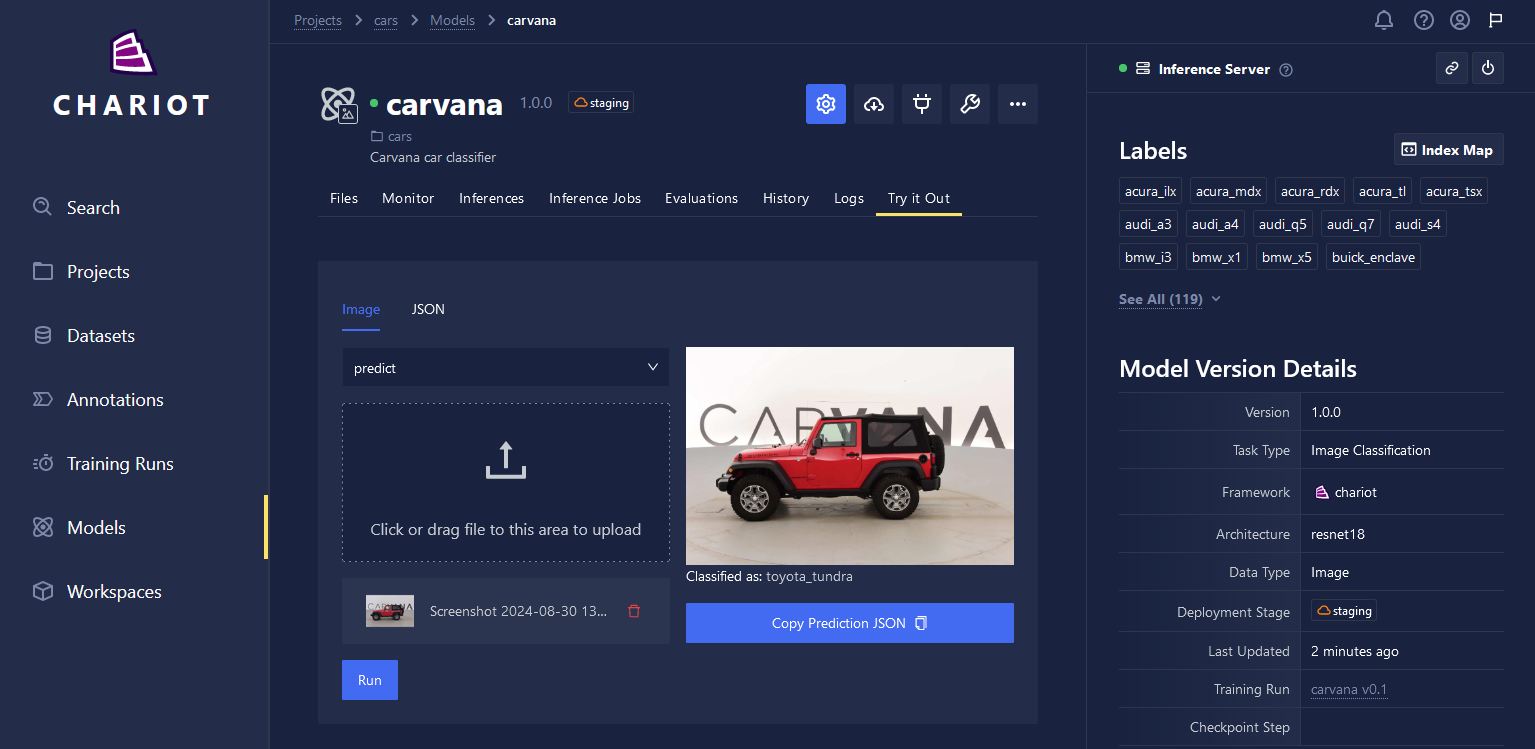
Task: Click the Annotations tag sidebar icon
Action: point(42,399)
